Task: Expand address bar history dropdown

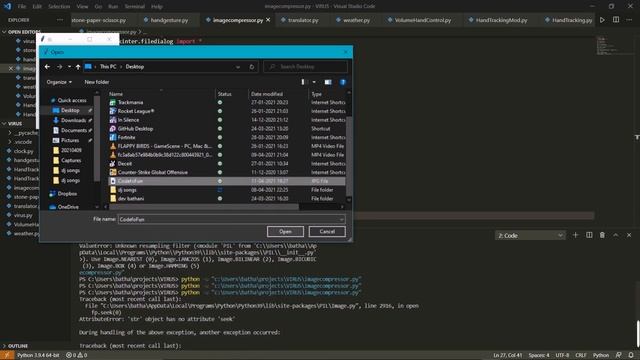Action: point(238,67)
